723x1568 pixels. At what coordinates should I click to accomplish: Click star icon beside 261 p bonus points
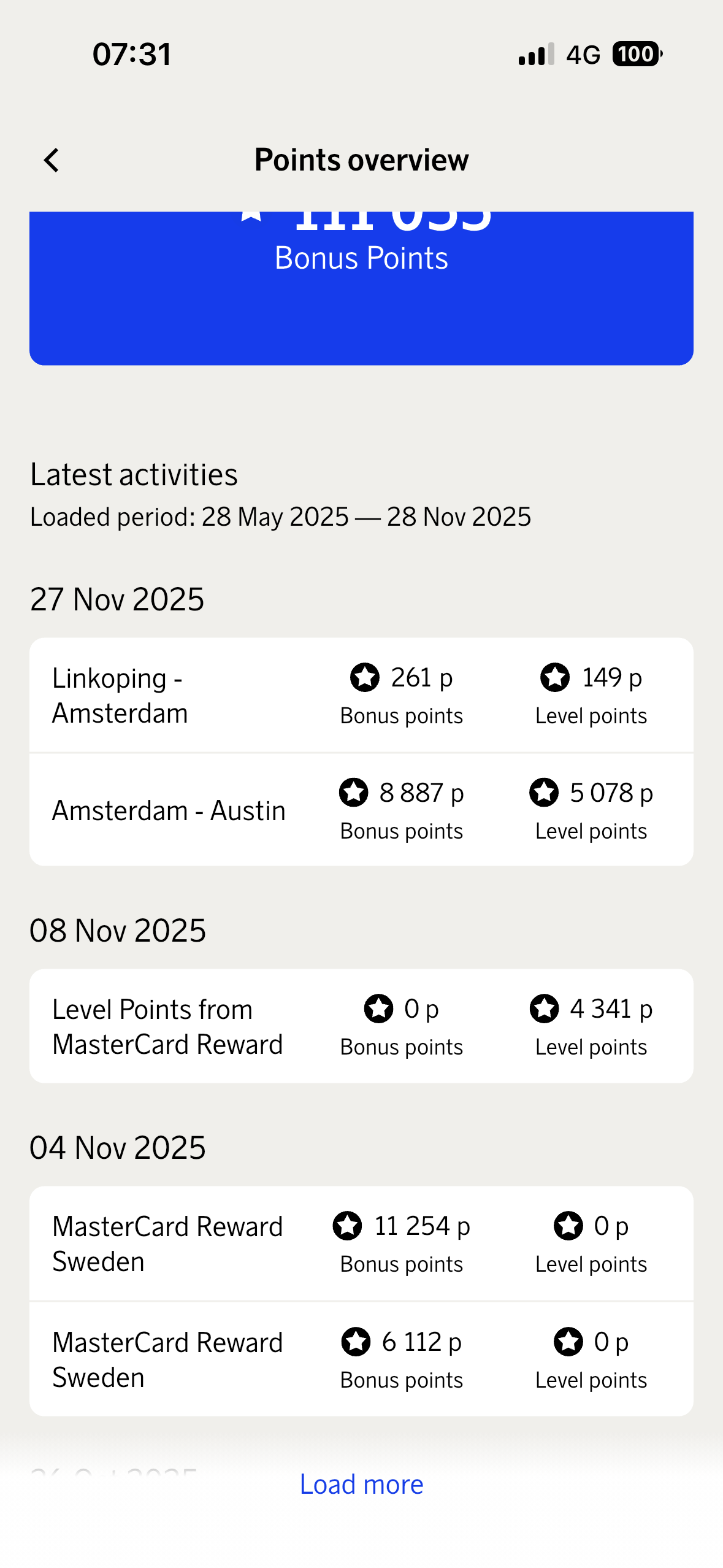click(x=365, y=678)
